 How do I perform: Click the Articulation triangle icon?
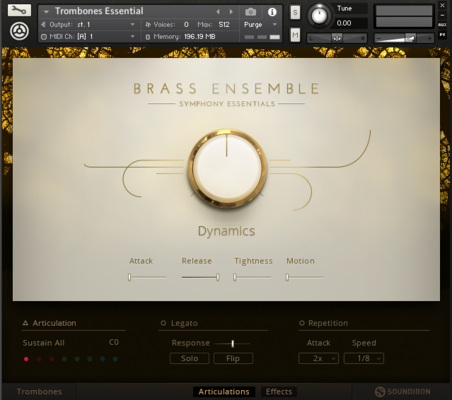pos(25,323)
